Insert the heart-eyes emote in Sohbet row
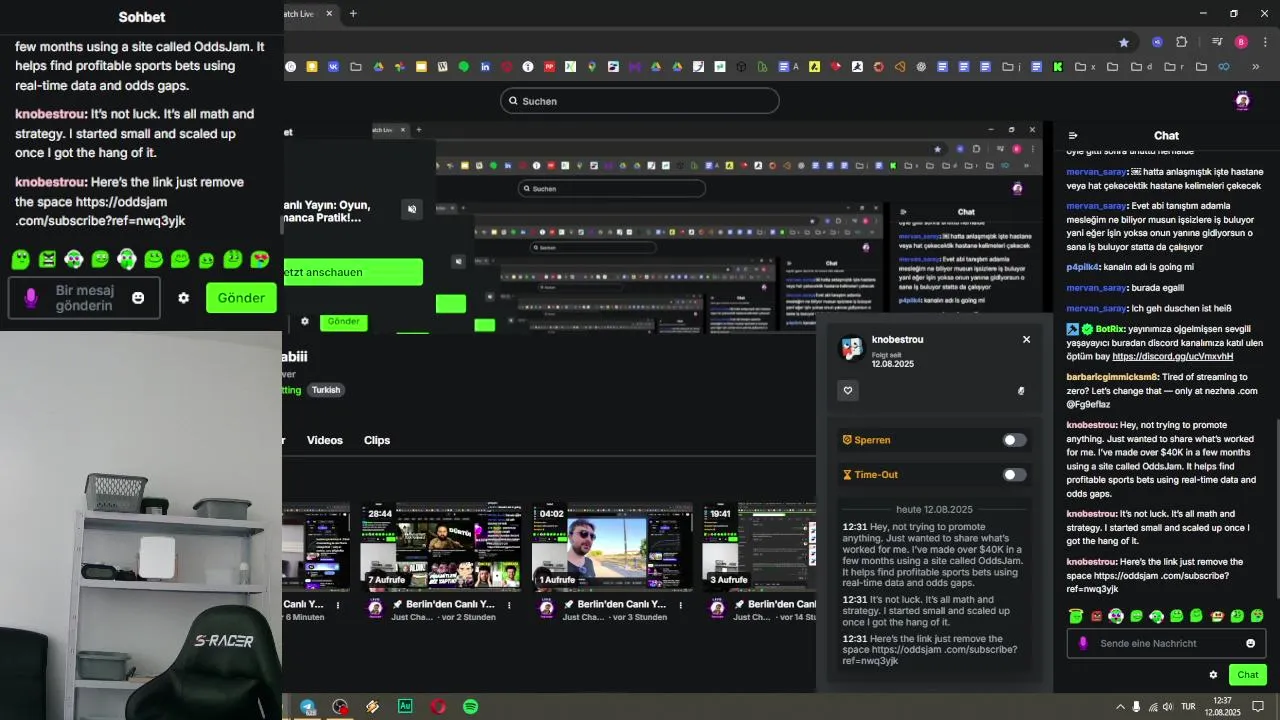 (260, 260)
